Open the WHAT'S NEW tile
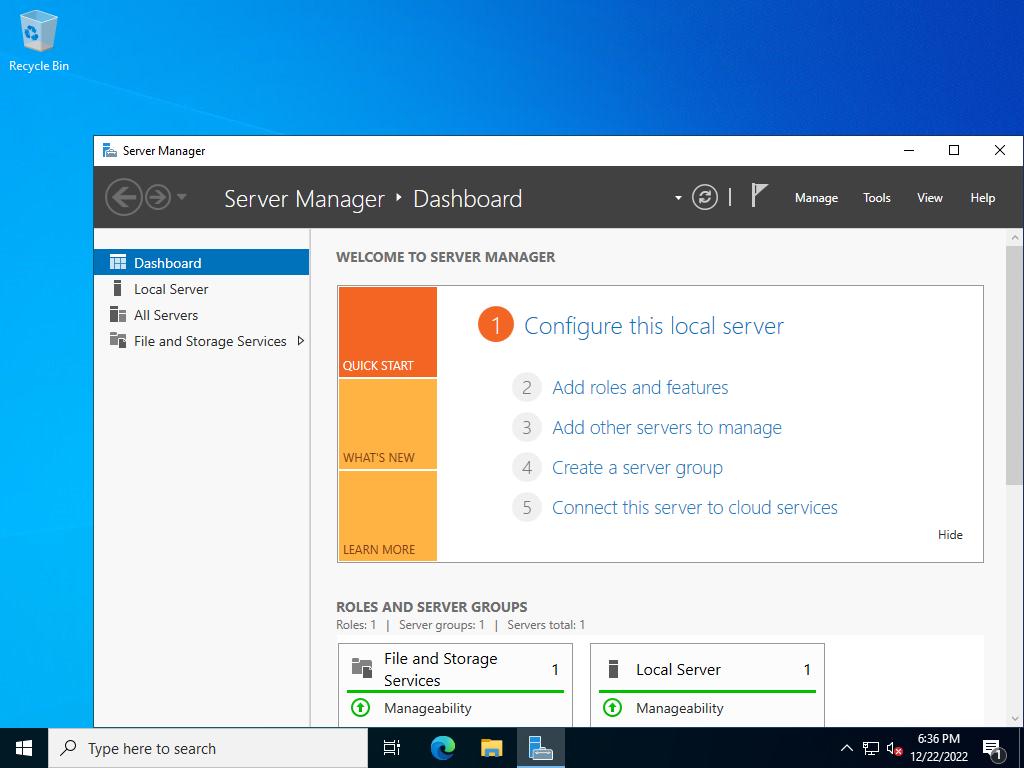This screenshot has width=1024, height=768. tap(387, 424)
